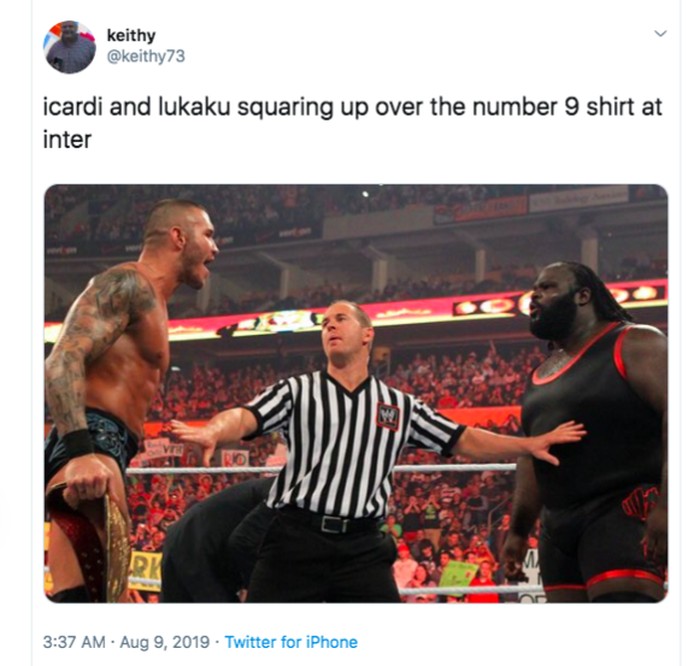Viewport: 700px width, 666px height.
Task: Click the green fan sign in crowd
Action: (x=458, y=574)
